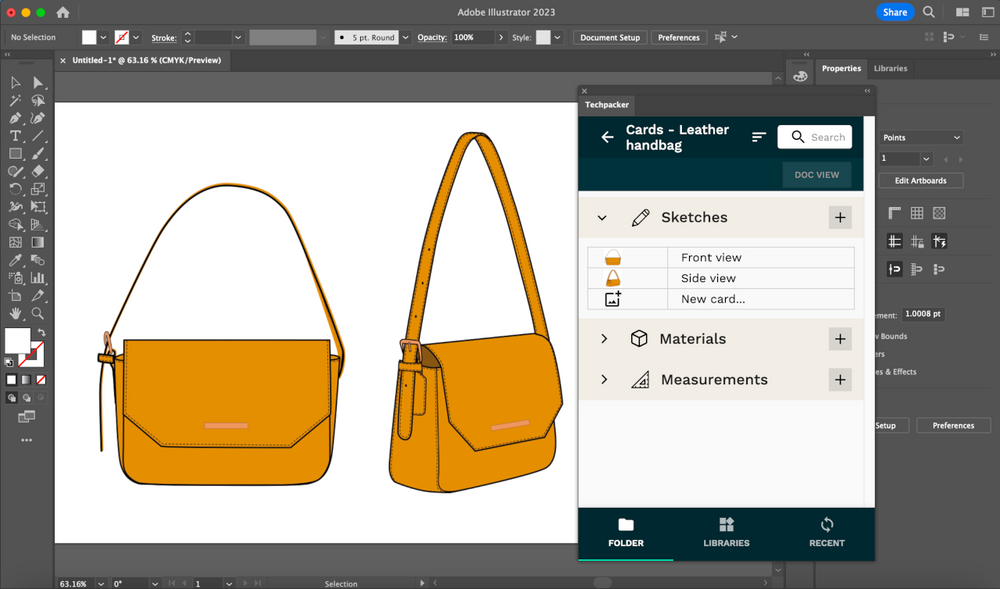Grab the Hand tool
Image resolution: width=1000 pixels, height=589 pixels.
tap(16, 313)
